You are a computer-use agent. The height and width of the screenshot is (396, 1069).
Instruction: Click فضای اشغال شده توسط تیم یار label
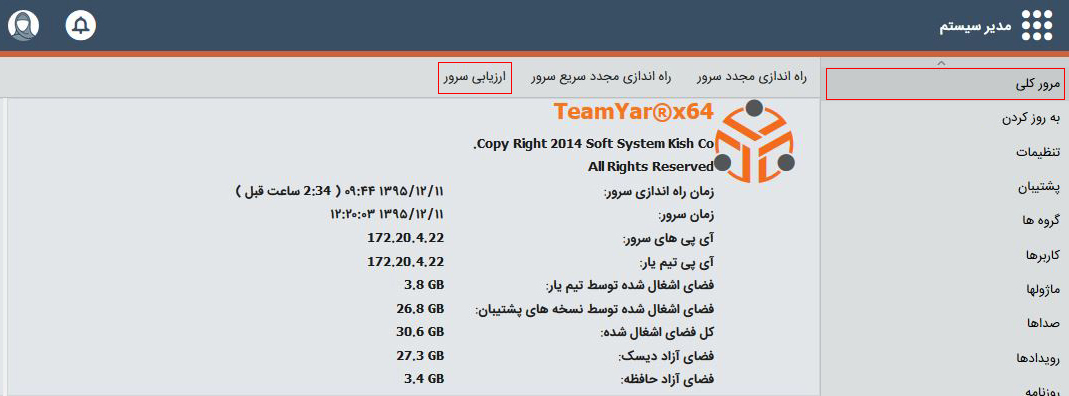pyautogui.click(x=630, y=286)
